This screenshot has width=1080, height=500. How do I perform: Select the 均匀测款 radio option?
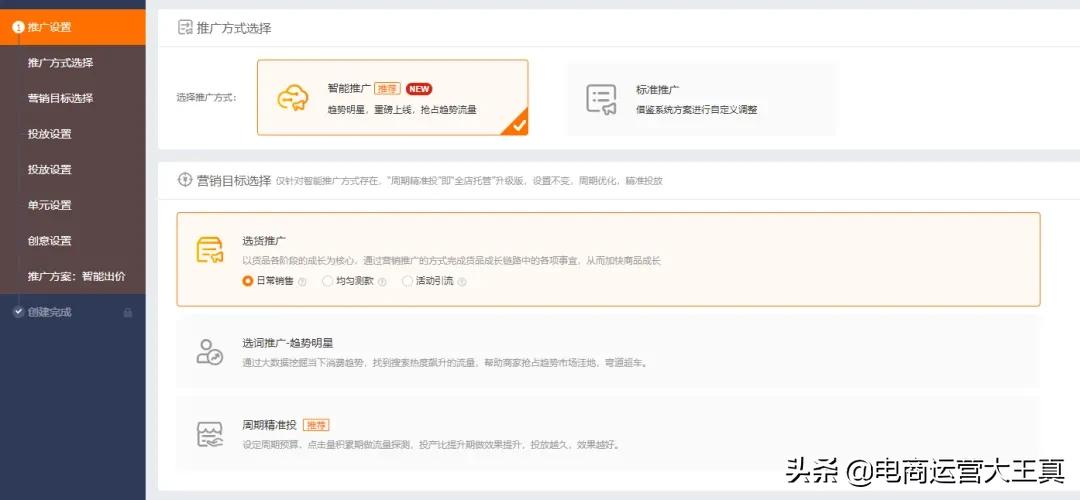click(x=327, y=281)
